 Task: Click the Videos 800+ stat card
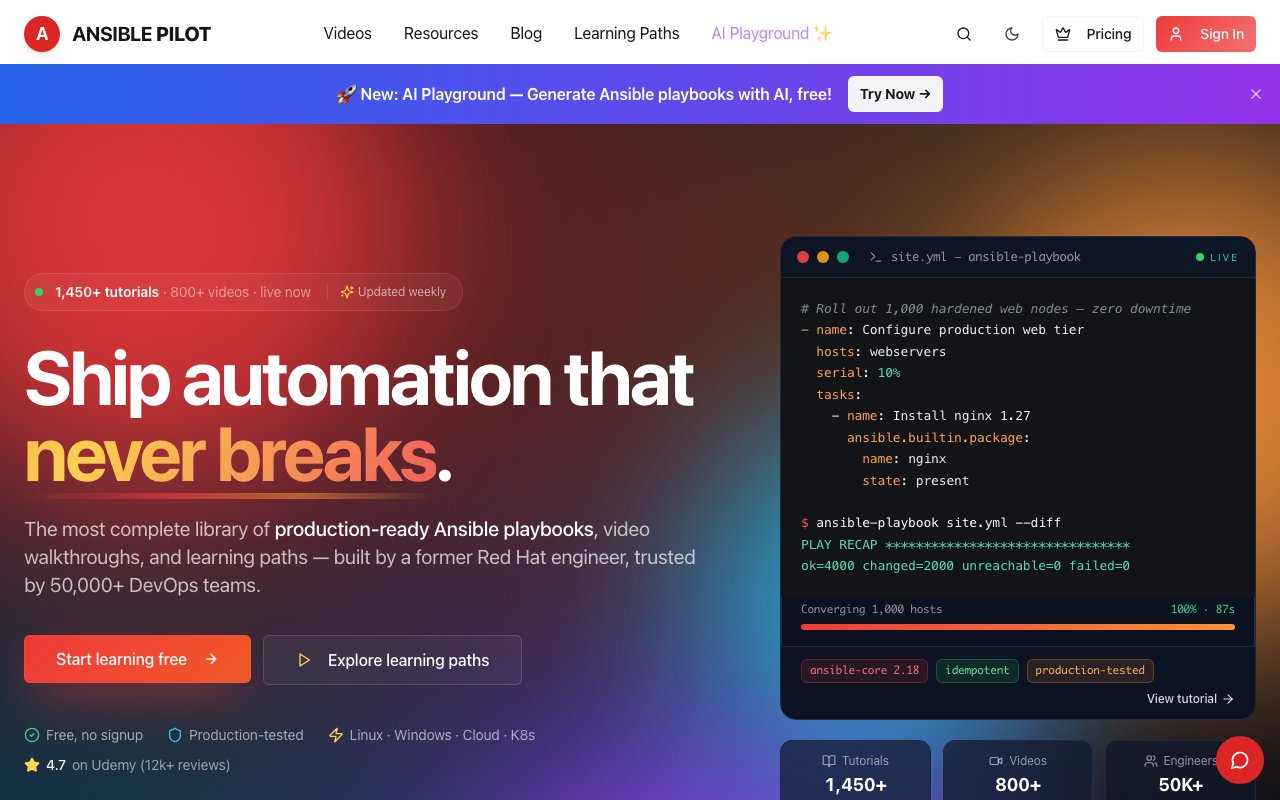click(x=1018, y=770)
